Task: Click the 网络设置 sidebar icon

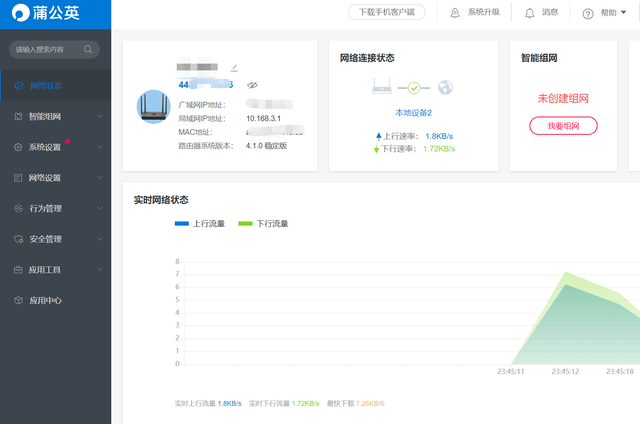Action: tap(18, 178)
